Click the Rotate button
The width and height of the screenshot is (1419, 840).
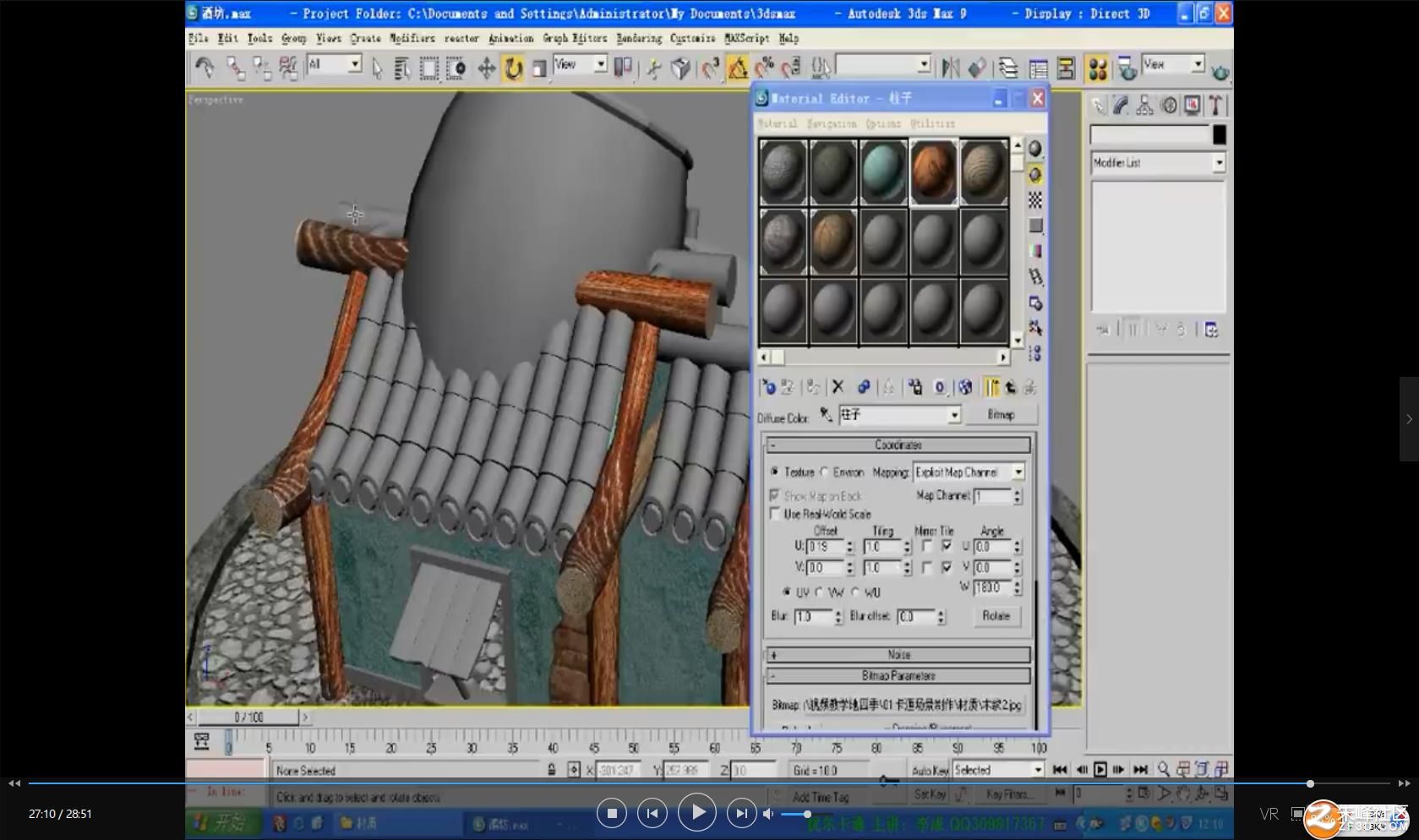pyautogui.click(x=996, y=616)
